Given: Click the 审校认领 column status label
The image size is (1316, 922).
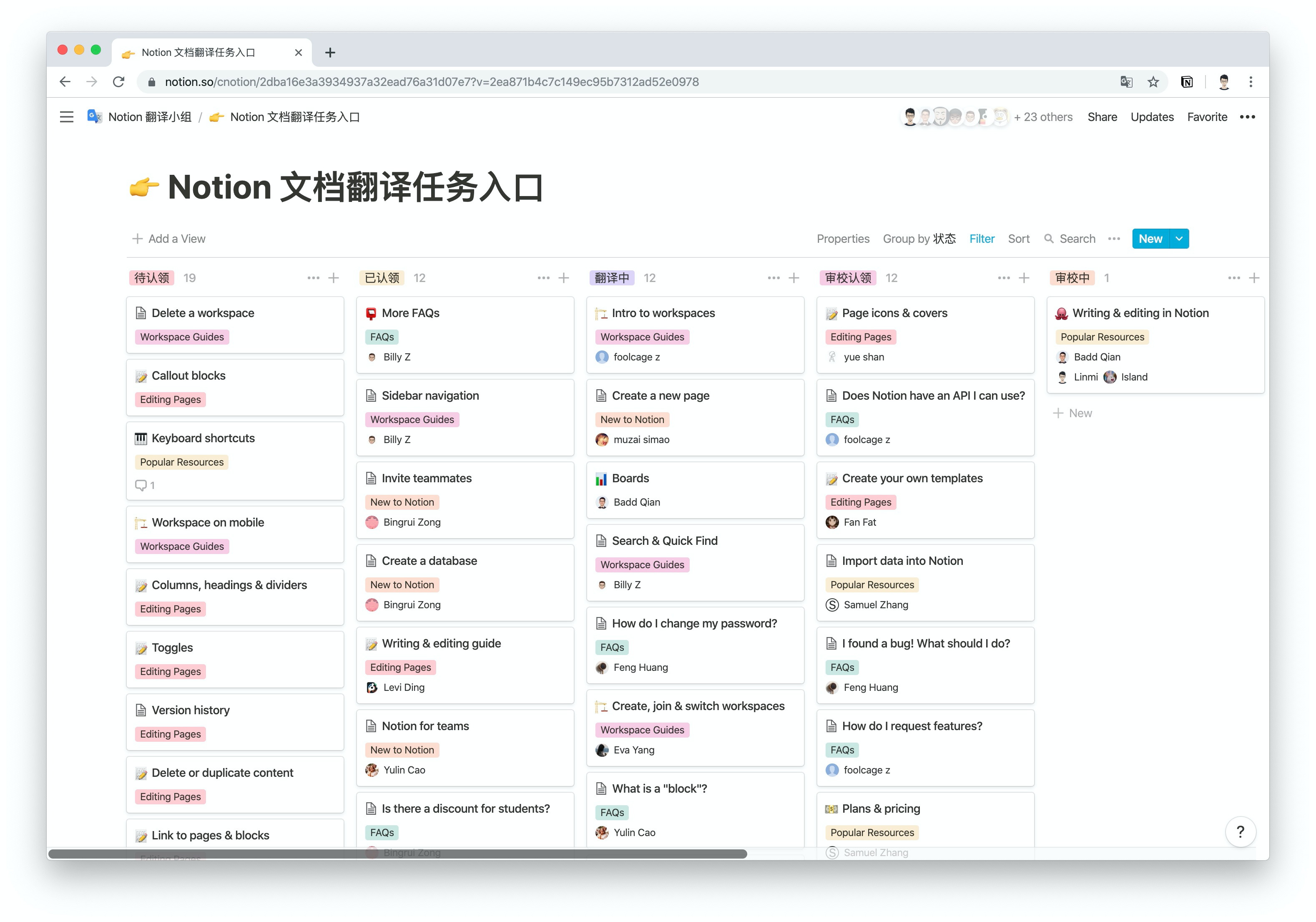Looking at the screenshot, I should tap(848, 278).
